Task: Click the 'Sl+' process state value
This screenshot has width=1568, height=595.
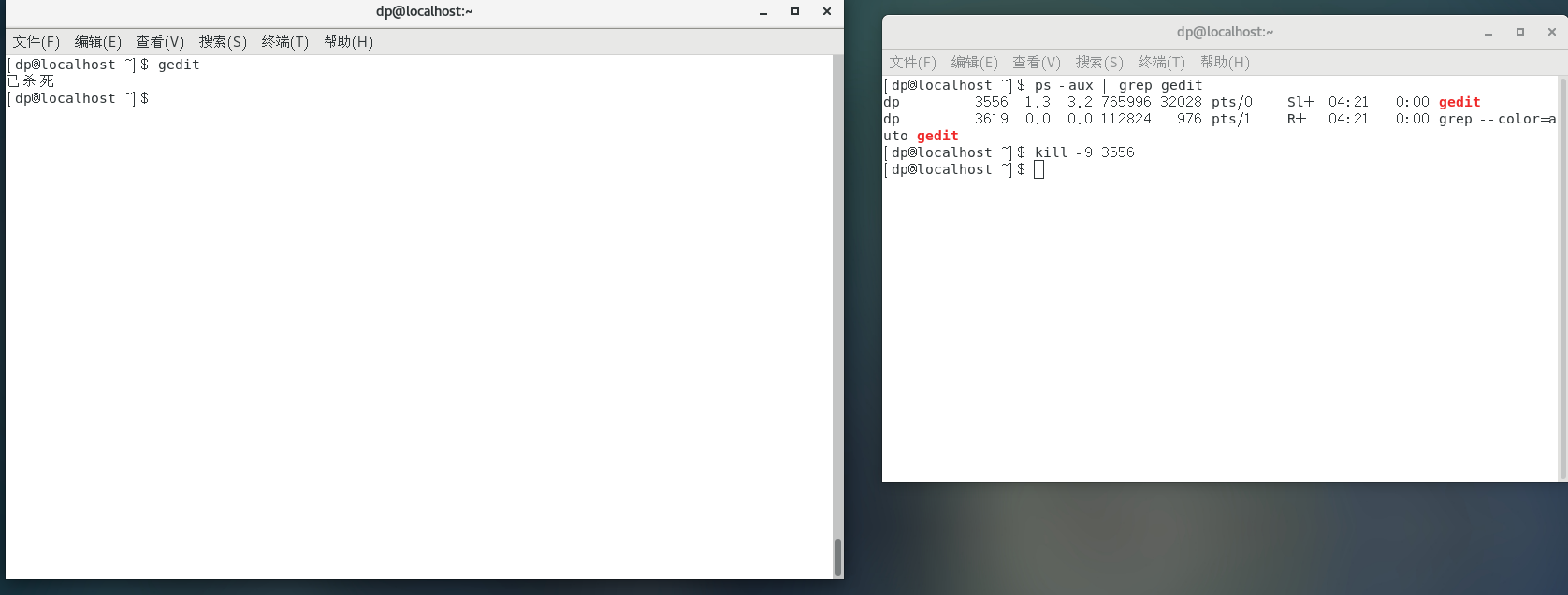Action: [1301, 102]
